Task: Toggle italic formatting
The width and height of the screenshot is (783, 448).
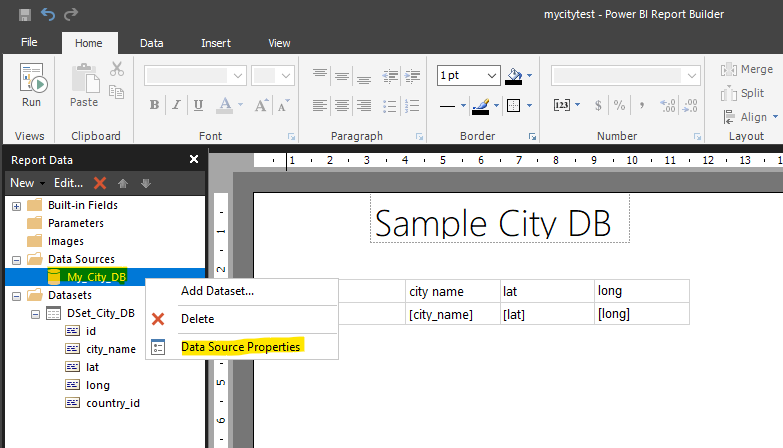Action: (x=176, y=105)
